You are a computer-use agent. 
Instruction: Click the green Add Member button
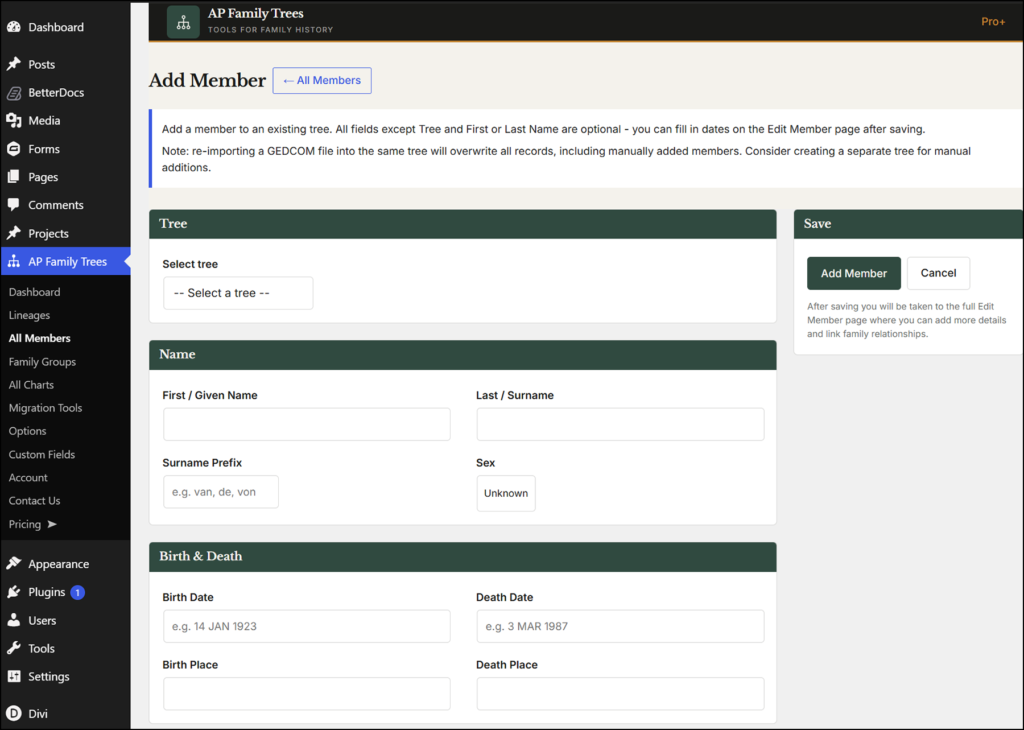(x=854, y=273)
